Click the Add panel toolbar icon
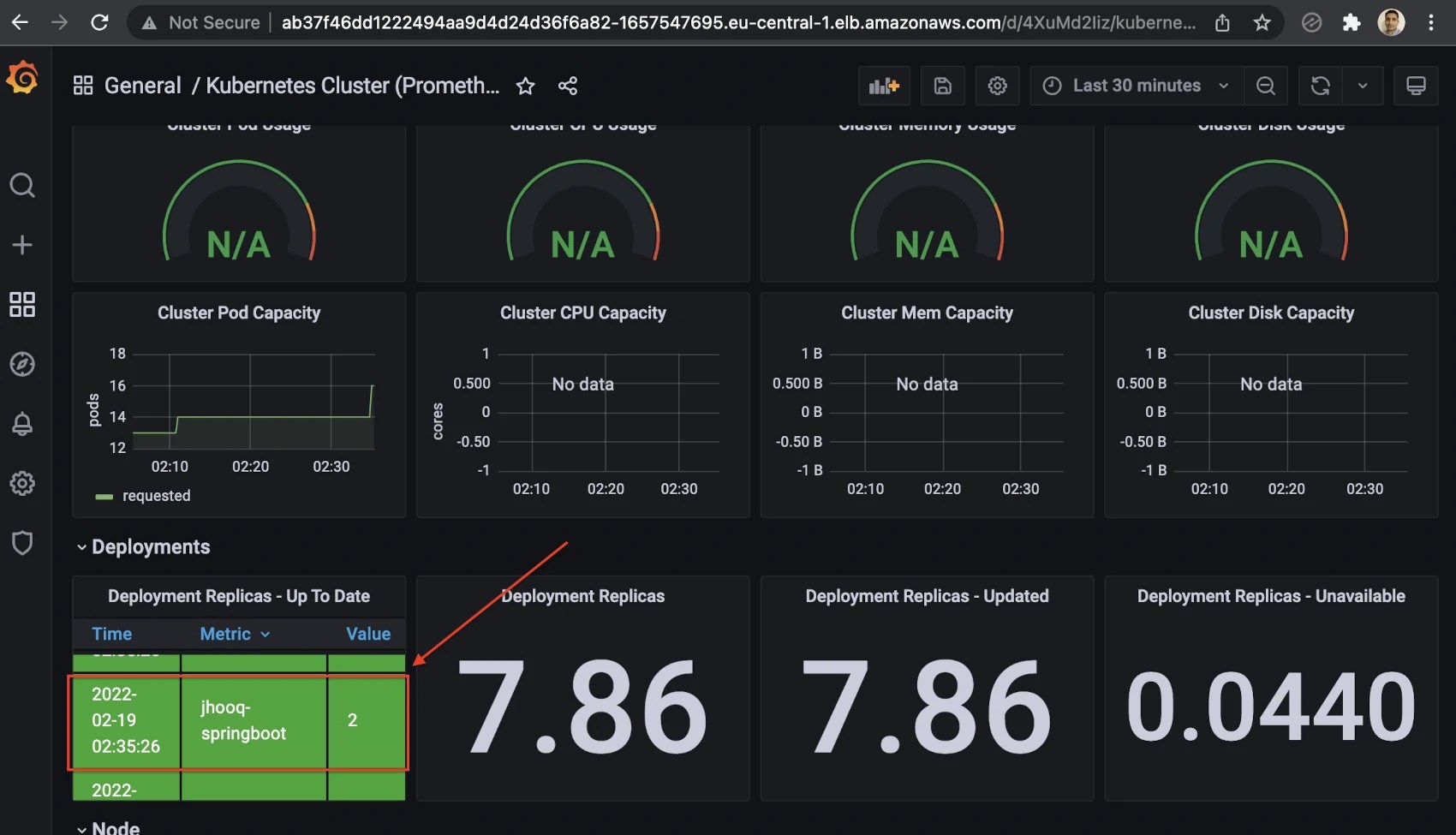 click(884, 86)
